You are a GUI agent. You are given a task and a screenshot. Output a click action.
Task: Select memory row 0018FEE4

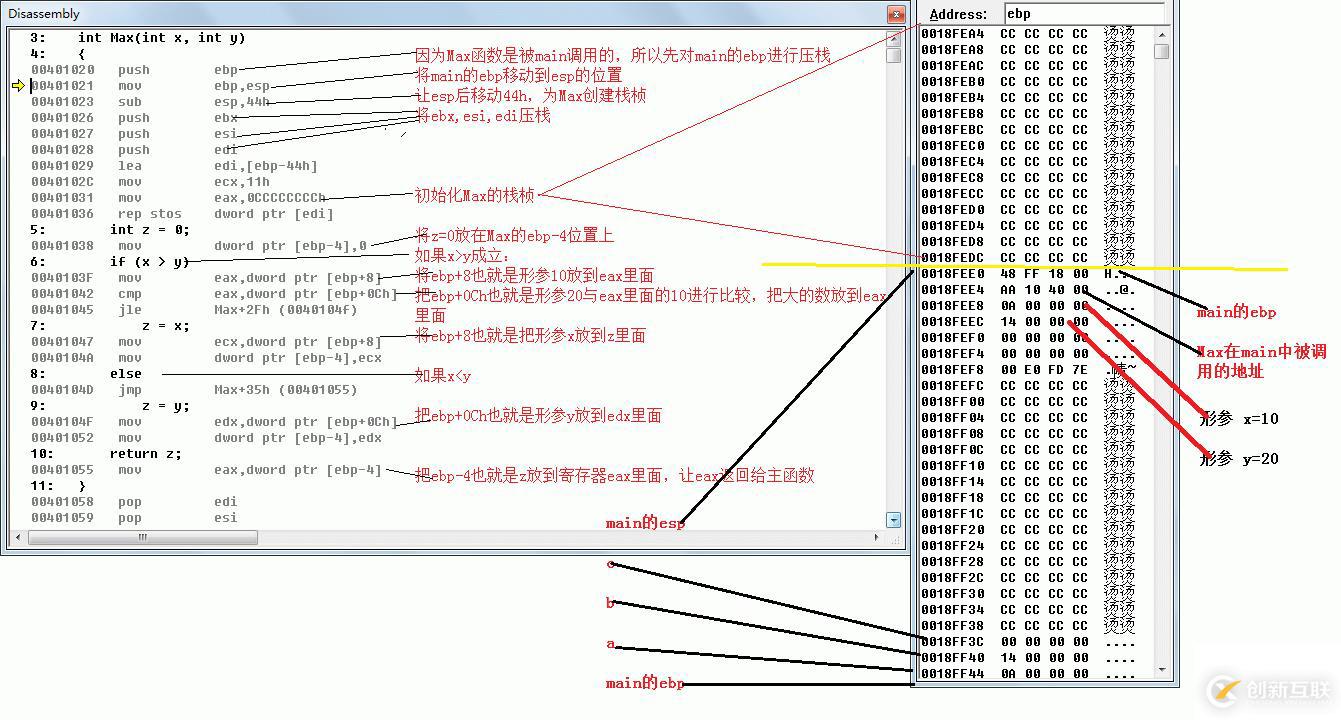(x=1028, y=289)
